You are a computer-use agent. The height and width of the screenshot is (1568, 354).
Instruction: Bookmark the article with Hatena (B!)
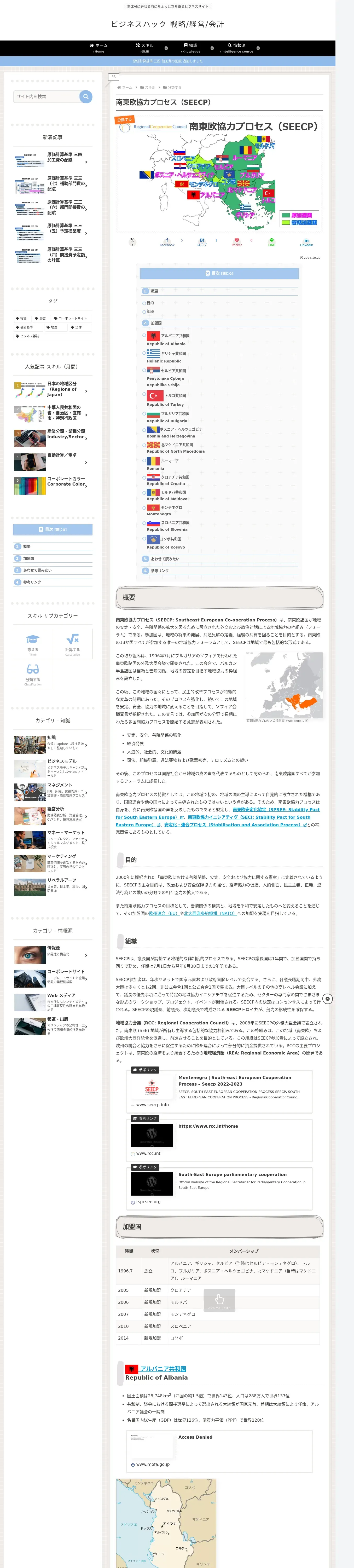point(202,242)
